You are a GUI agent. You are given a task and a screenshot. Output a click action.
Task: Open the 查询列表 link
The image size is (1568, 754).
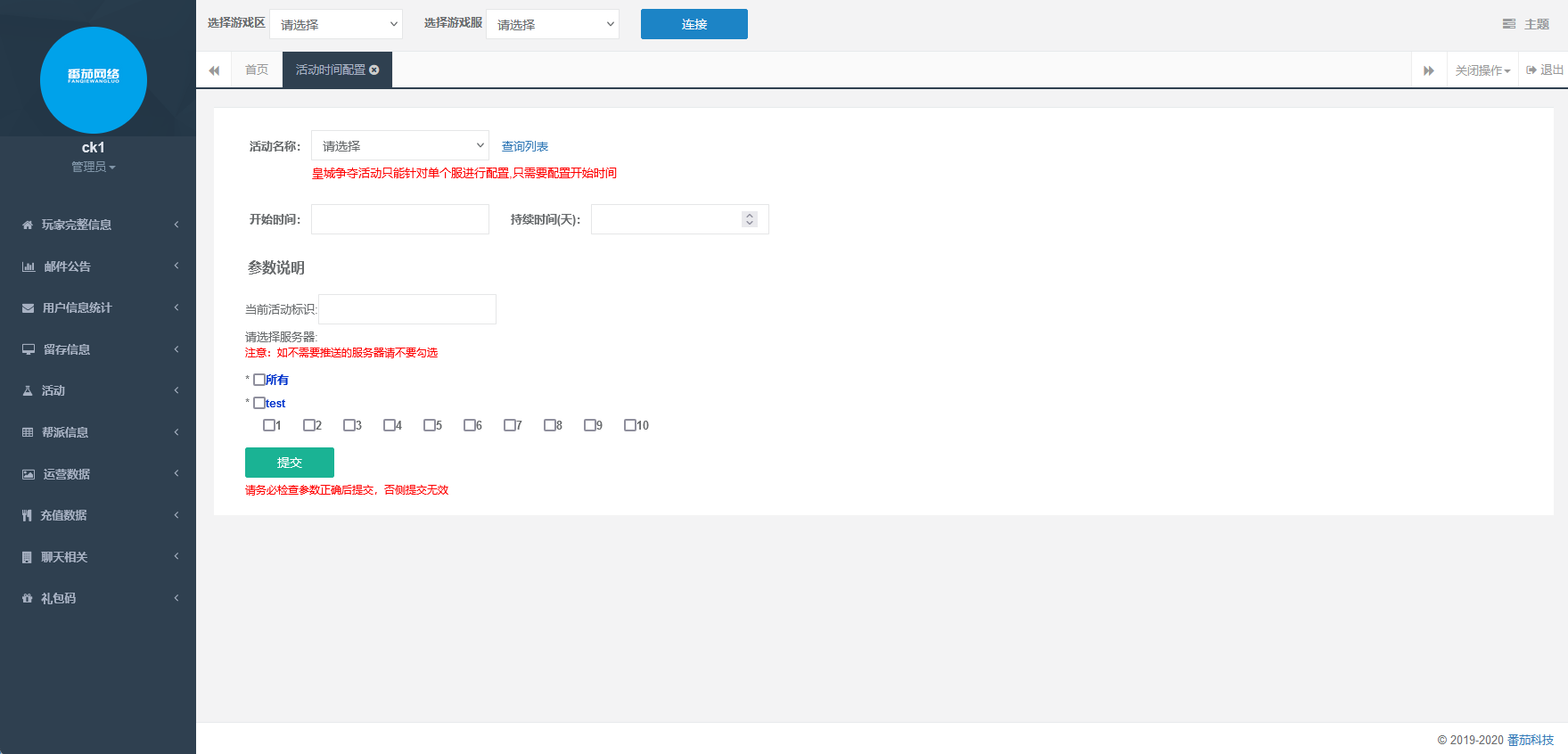click(x=525, y=146)
